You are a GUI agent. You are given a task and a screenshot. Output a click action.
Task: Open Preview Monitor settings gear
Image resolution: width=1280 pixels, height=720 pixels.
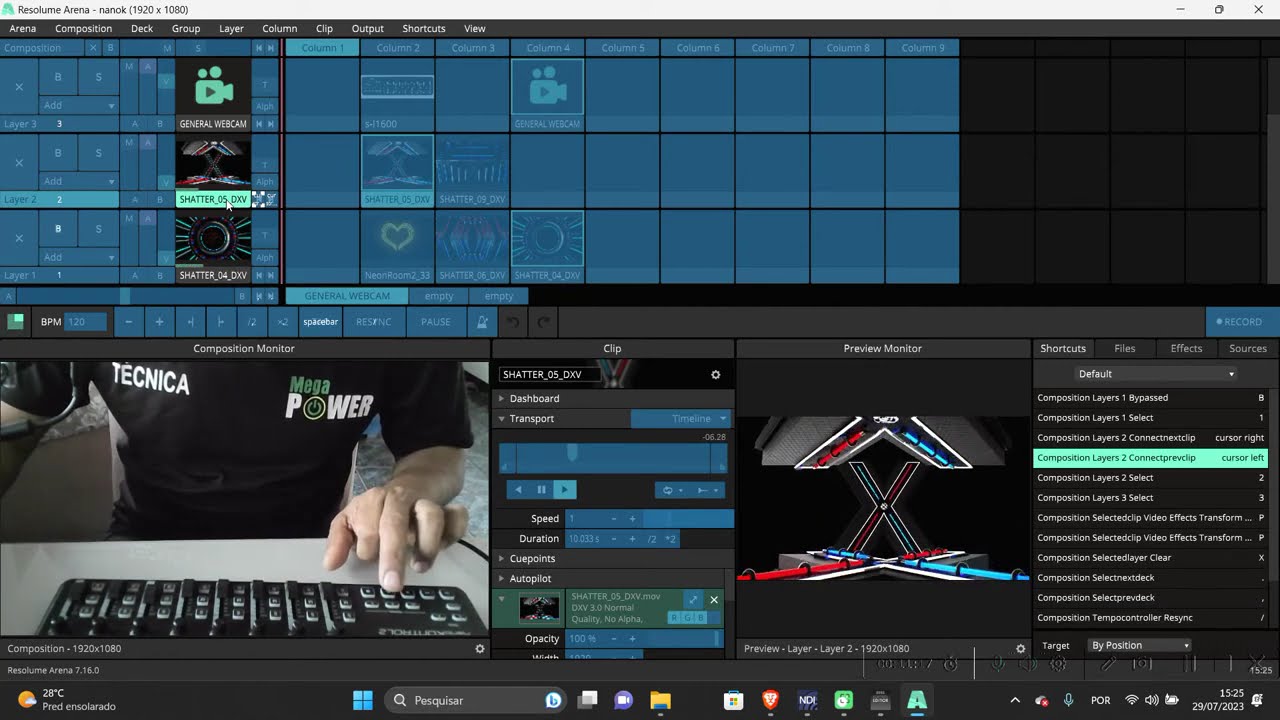pos(1020,649)
